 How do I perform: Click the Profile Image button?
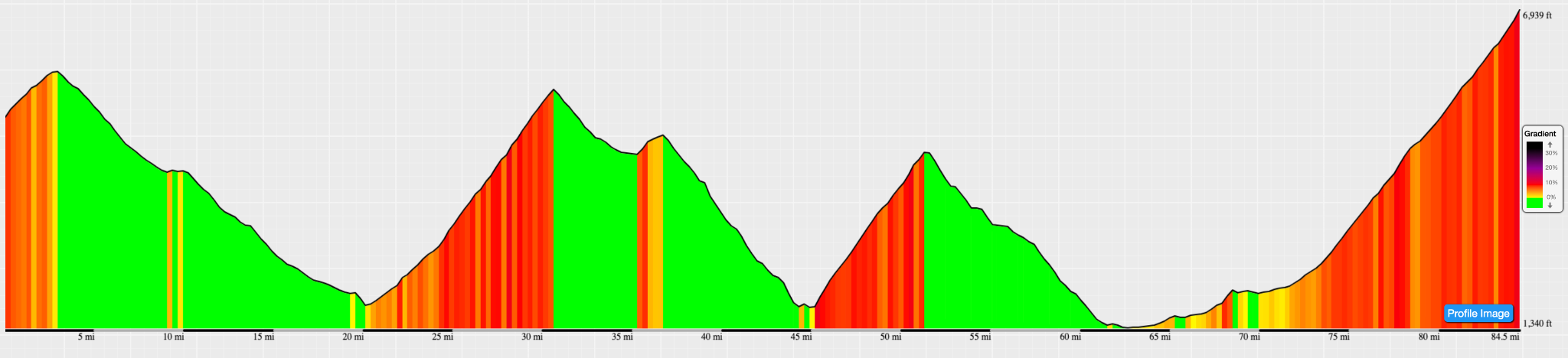(1478, 314)
